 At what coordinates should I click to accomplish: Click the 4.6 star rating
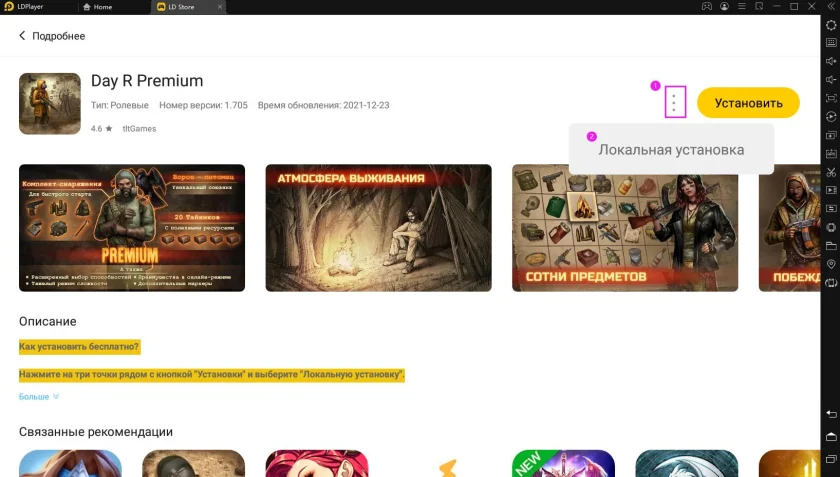point(101,129)
